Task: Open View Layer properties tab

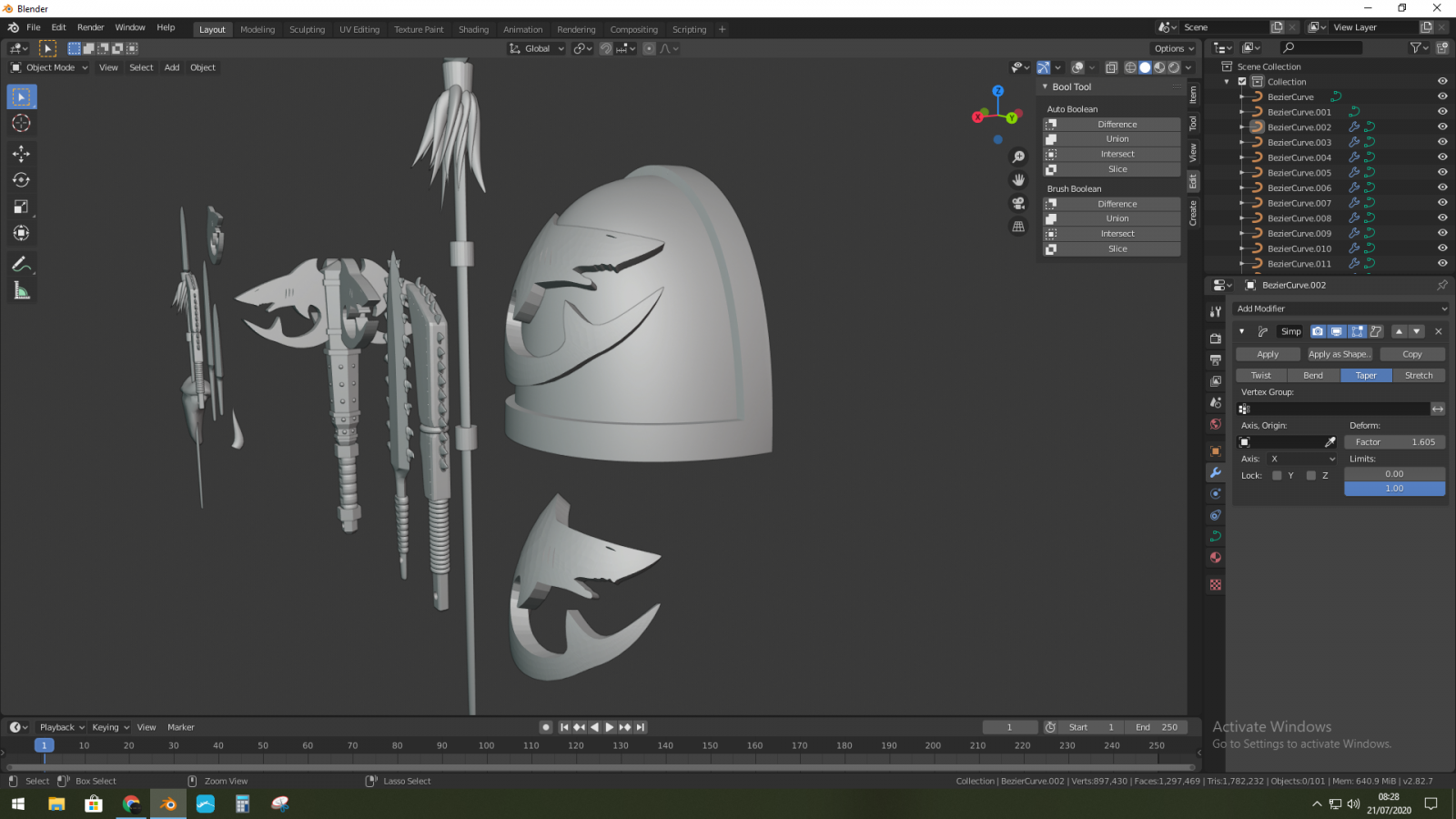Action: [x=1215, y=381]
